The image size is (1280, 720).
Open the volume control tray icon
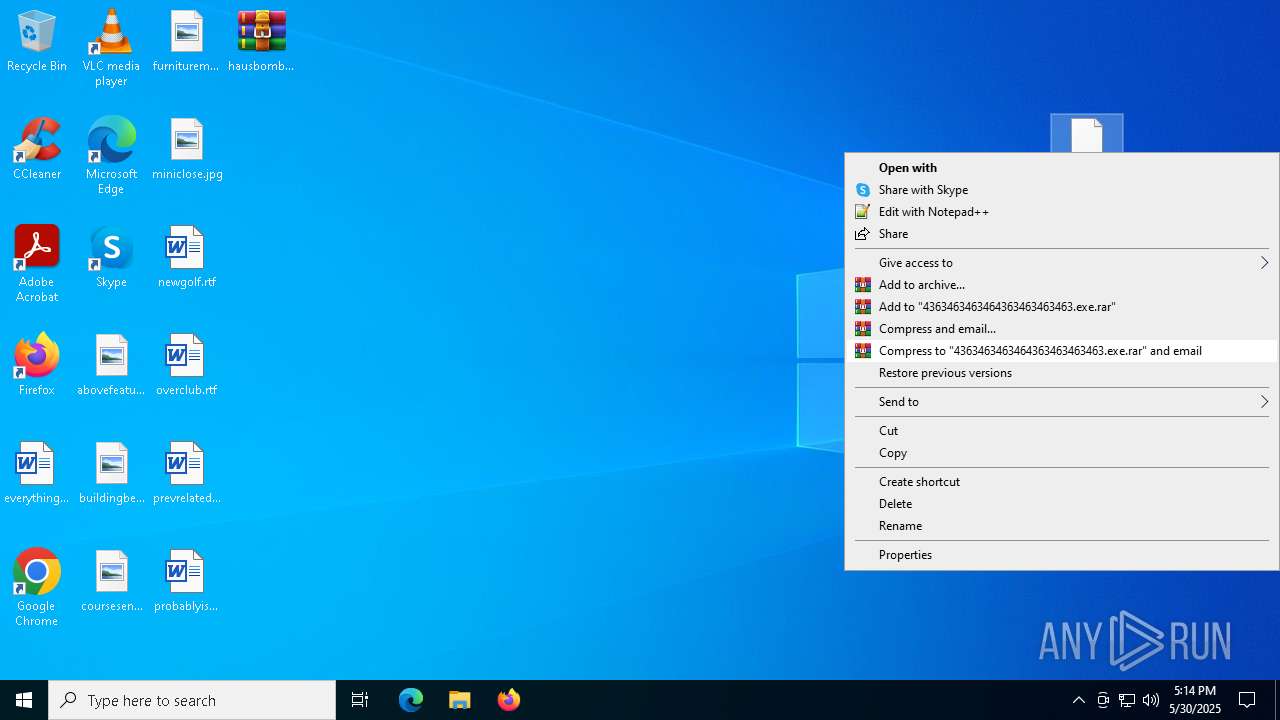1151,700
